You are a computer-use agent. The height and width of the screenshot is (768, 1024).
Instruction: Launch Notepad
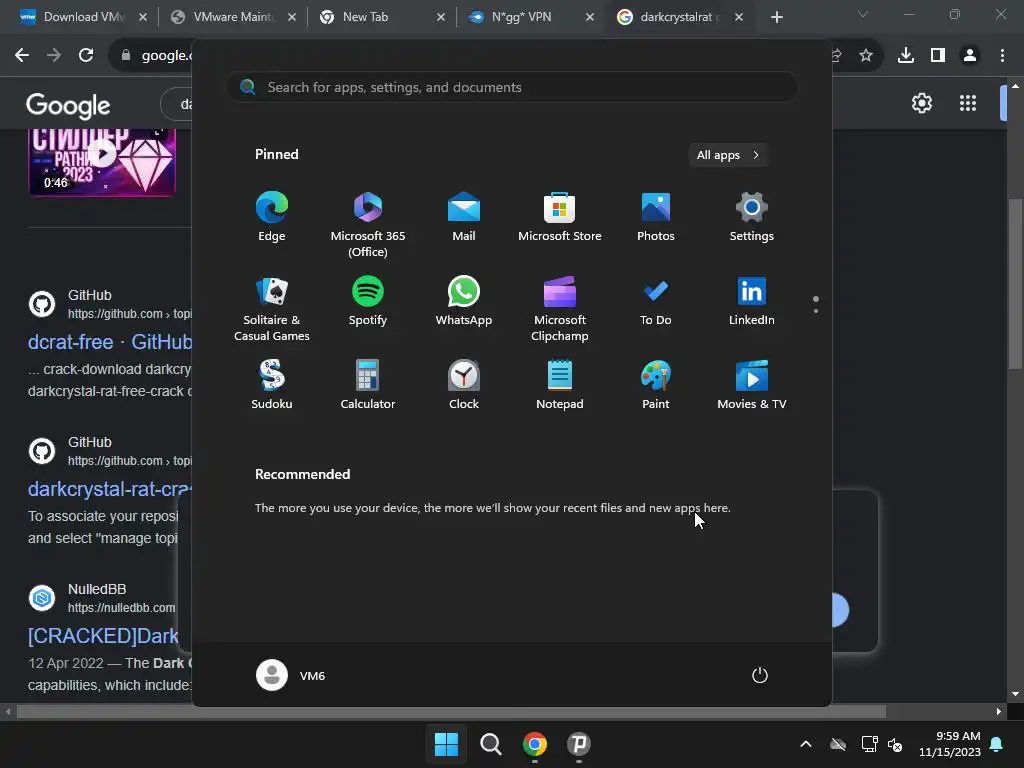click(x=560, y=385)
